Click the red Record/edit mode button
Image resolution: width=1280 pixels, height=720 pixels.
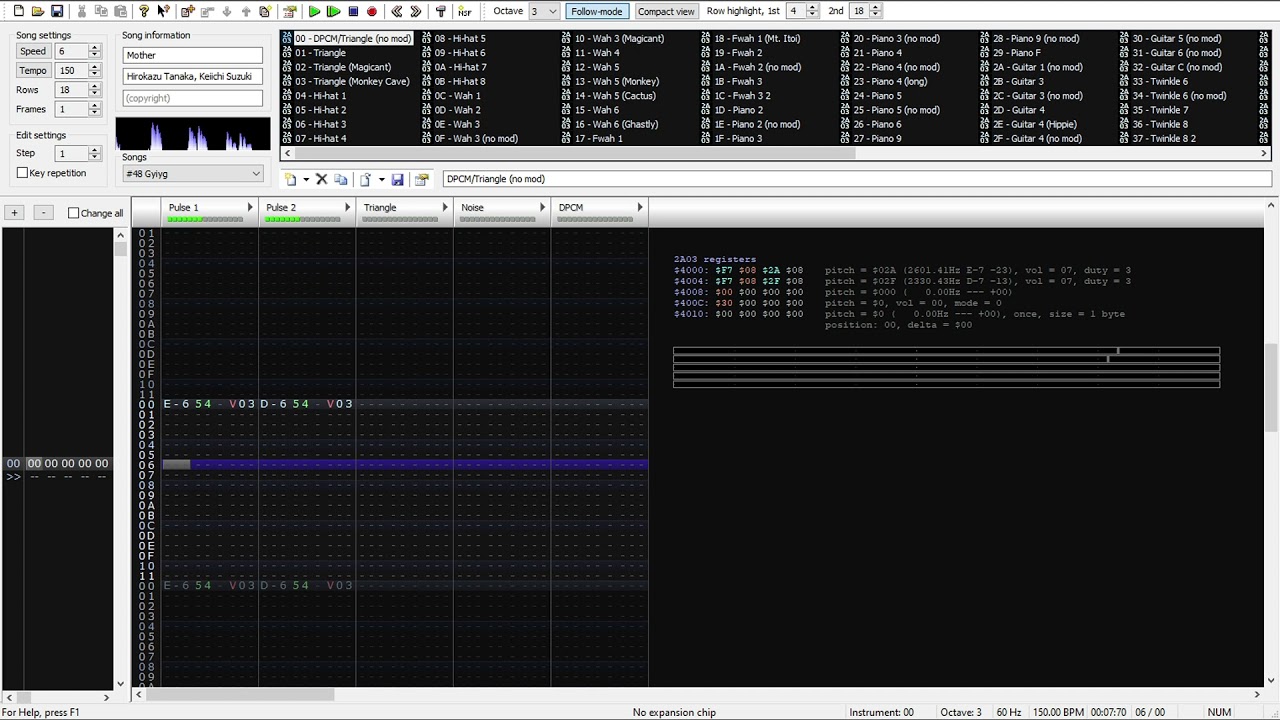click(x=372, y=11)
